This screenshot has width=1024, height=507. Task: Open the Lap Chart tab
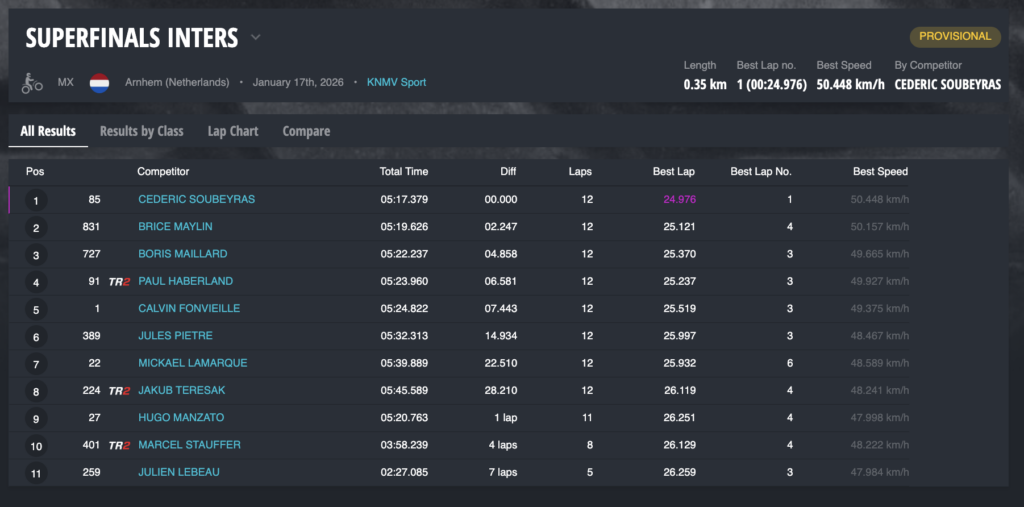pyautogui.click(x=232, y=131)
